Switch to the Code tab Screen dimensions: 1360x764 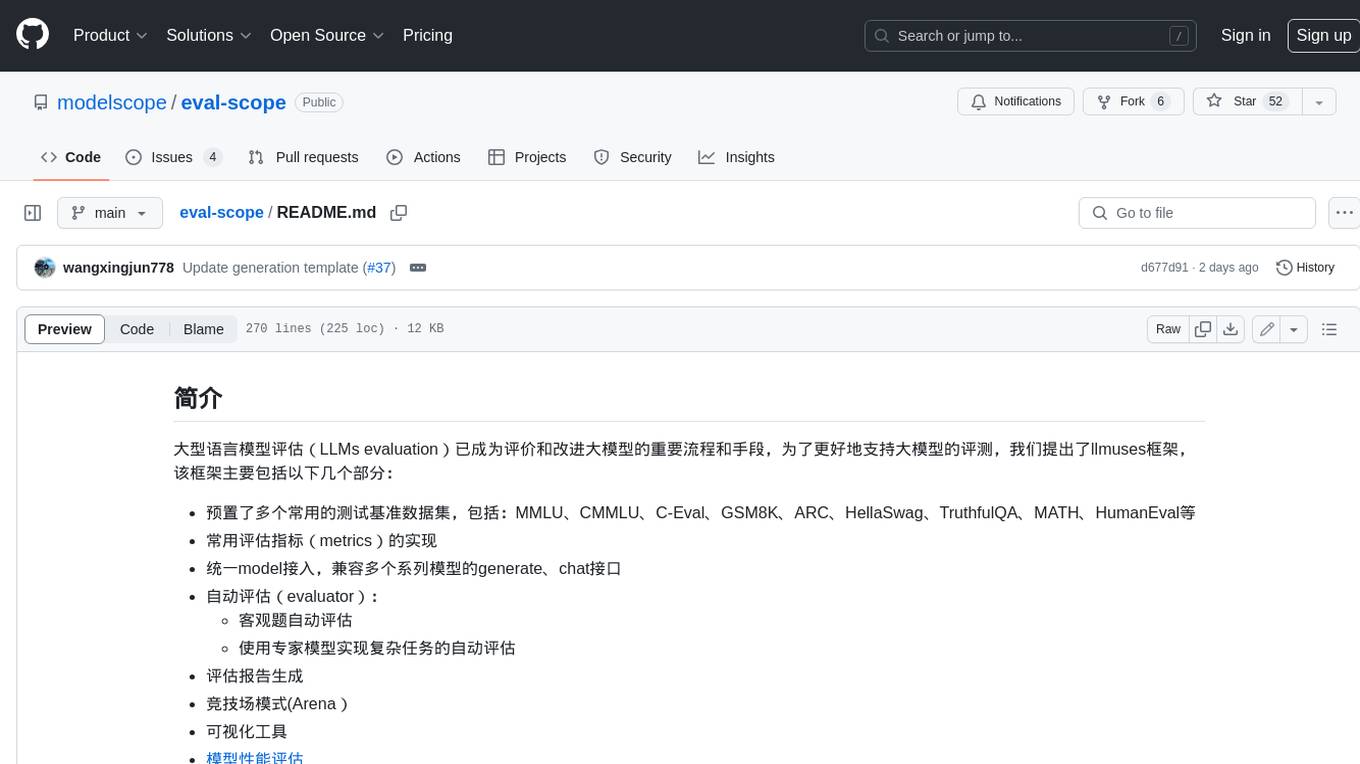click(71, 157)
